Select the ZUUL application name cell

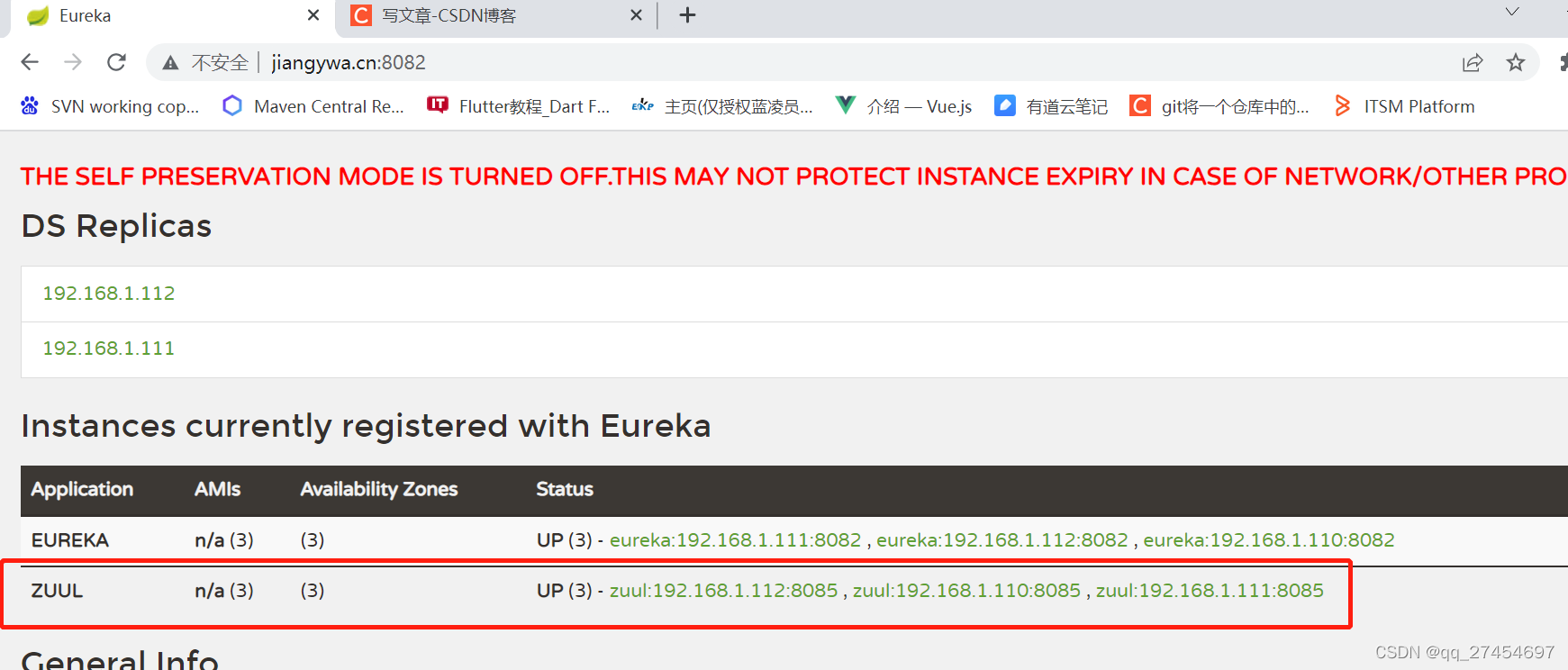coord(57,590)
